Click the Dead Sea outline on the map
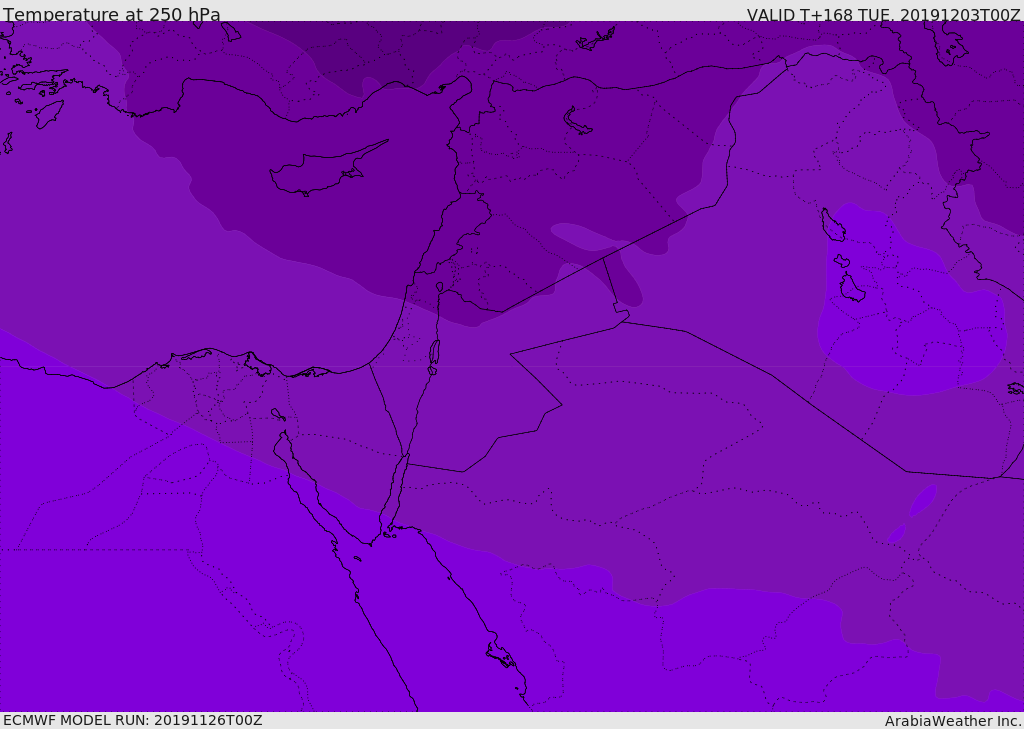Viewport: 1024px width, 729px height. tap(434, 353)
